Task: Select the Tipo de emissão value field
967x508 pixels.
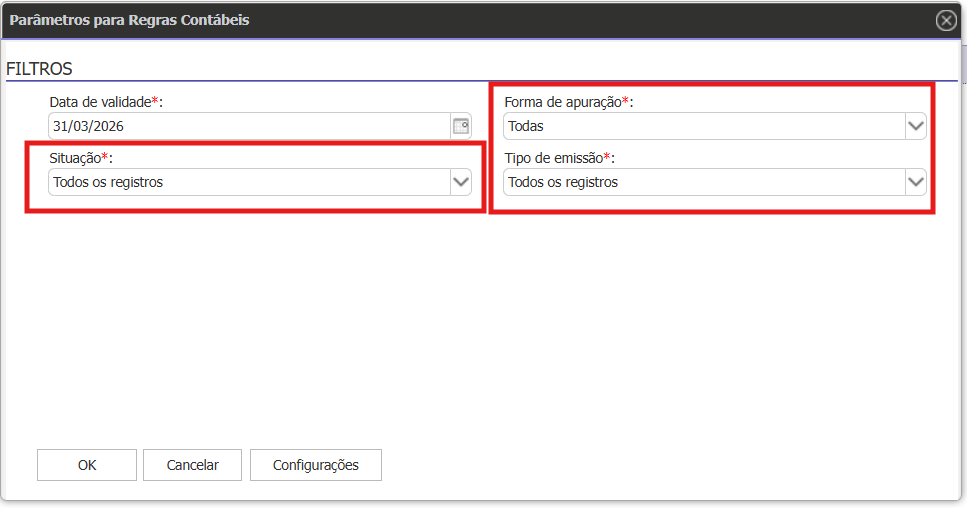Action: 703,182
